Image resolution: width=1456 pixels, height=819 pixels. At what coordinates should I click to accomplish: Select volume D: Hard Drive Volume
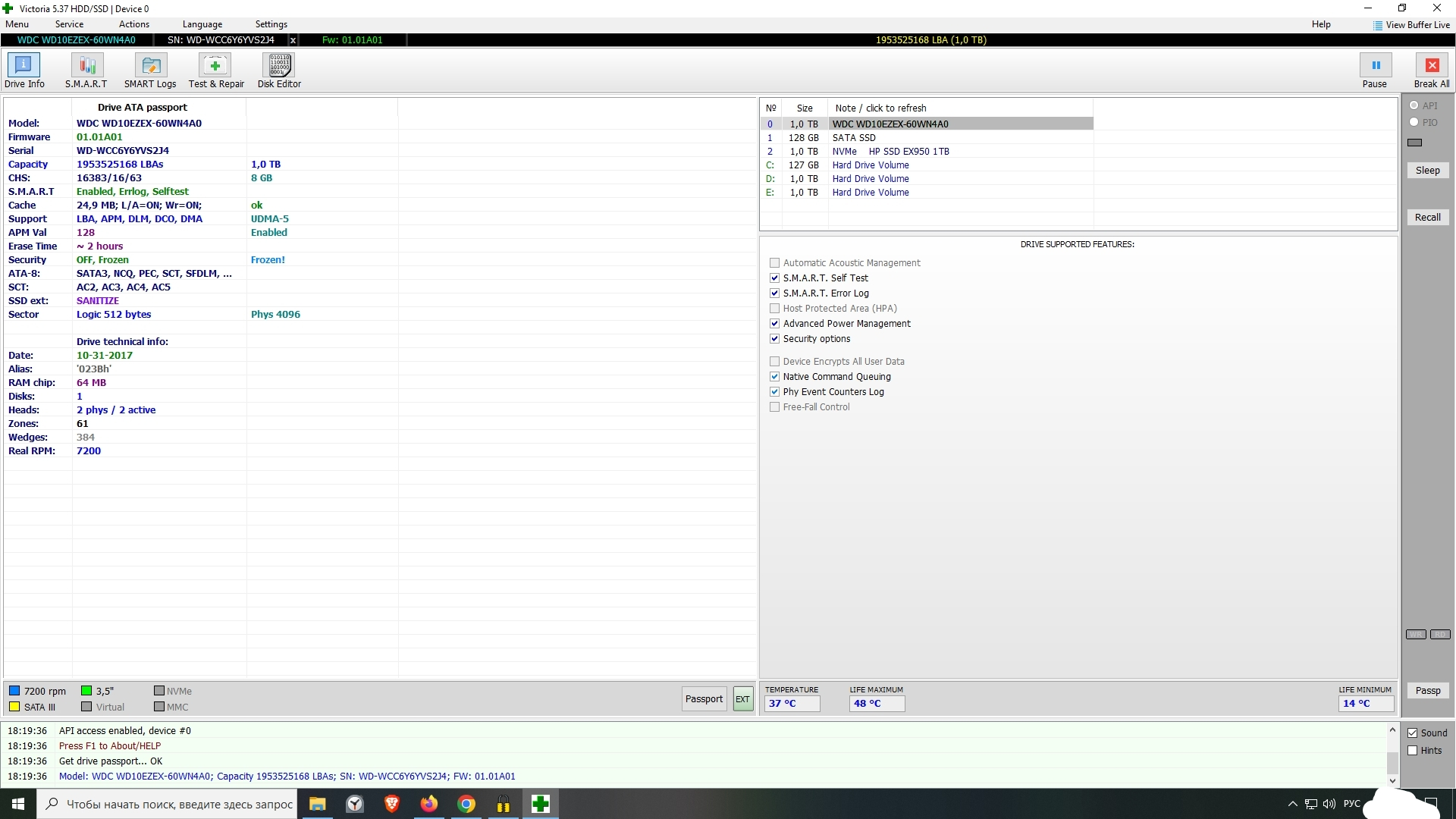[x=927, y=179]
